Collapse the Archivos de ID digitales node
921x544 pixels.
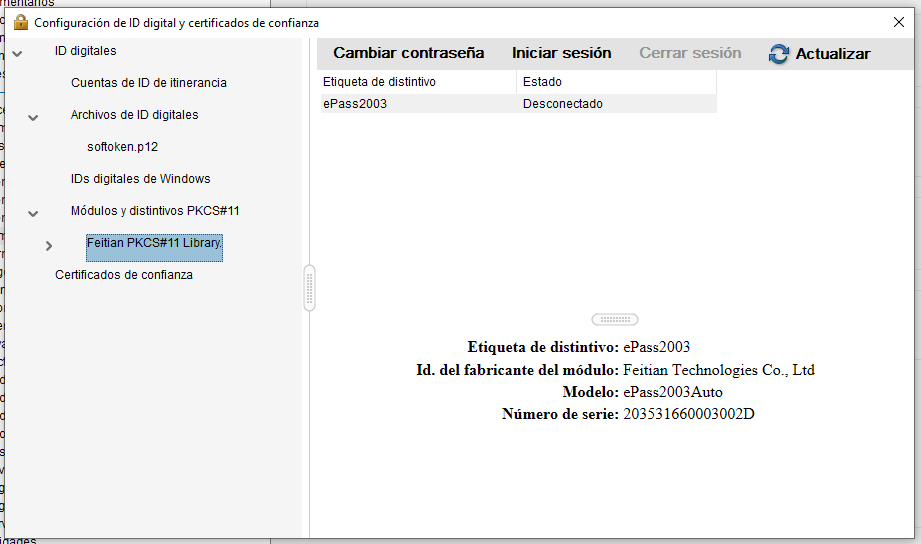pos(33,117)
